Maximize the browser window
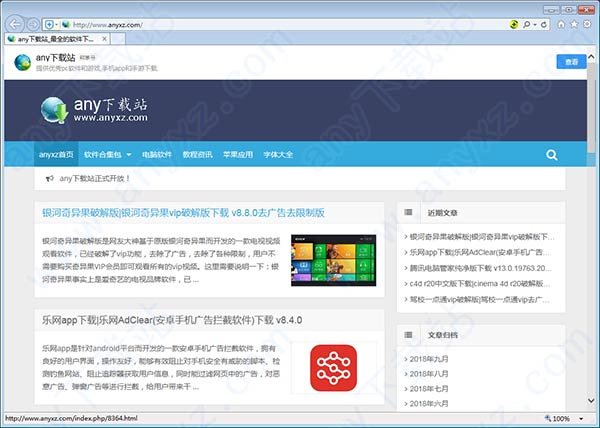This screenshot has height=428, width=600. [569, 10]
